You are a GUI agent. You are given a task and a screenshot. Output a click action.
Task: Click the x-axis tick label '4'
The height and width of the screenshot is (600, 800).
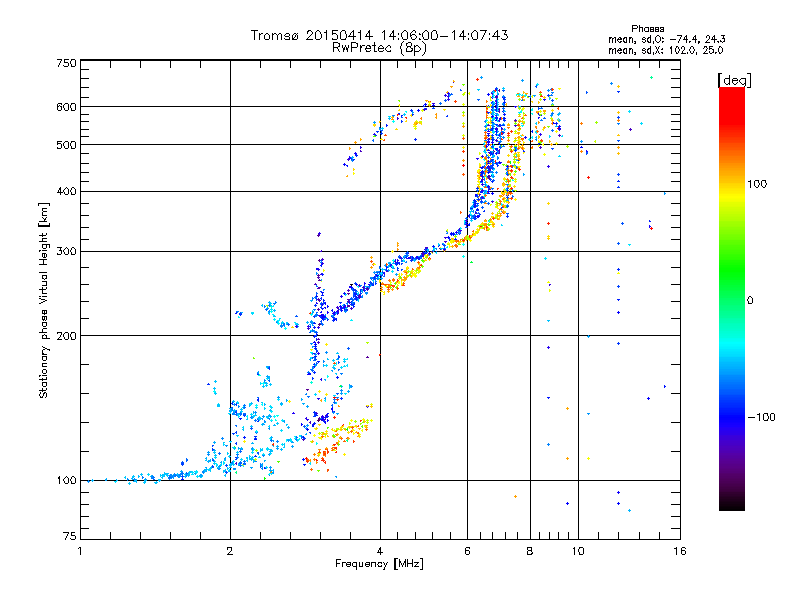click(380, 551)
